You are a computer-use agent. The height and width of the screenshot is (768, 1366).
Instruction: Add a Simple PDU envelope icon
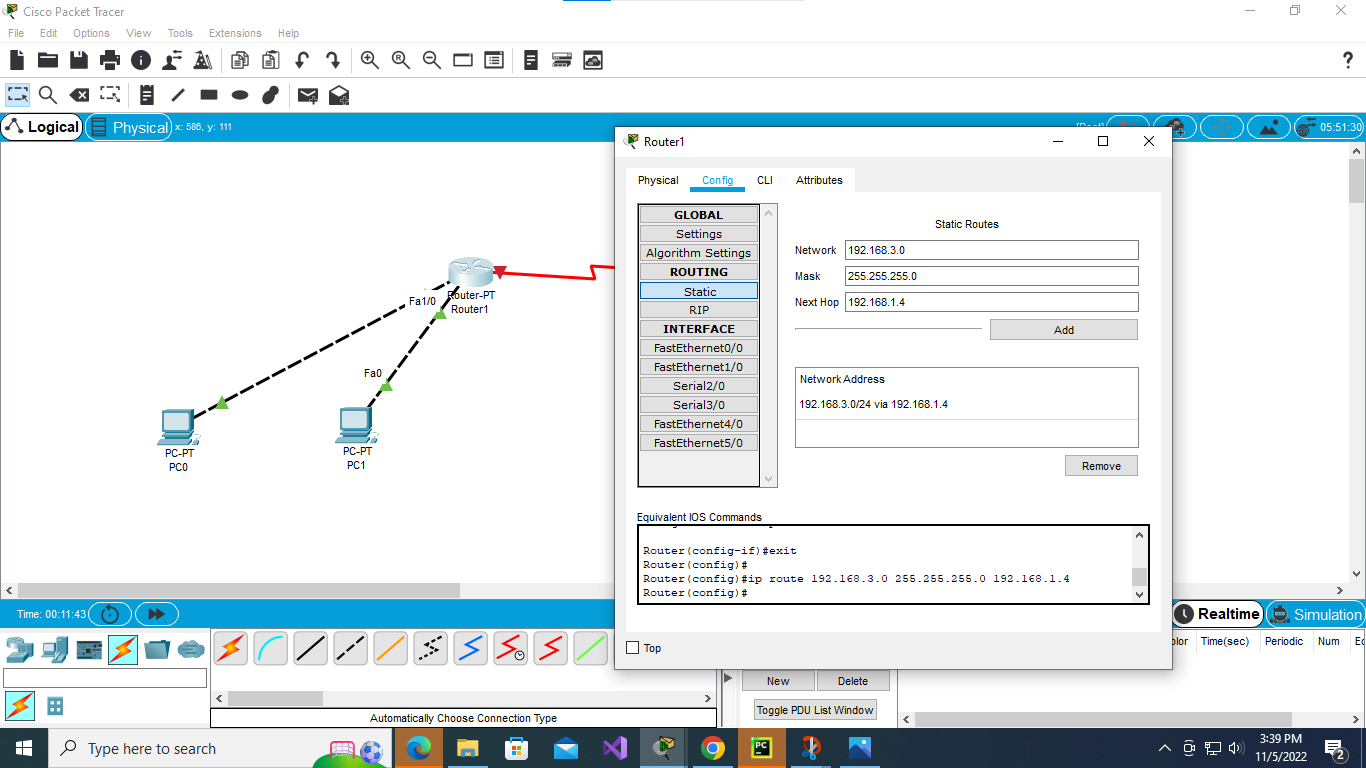(x=308, y=95)
